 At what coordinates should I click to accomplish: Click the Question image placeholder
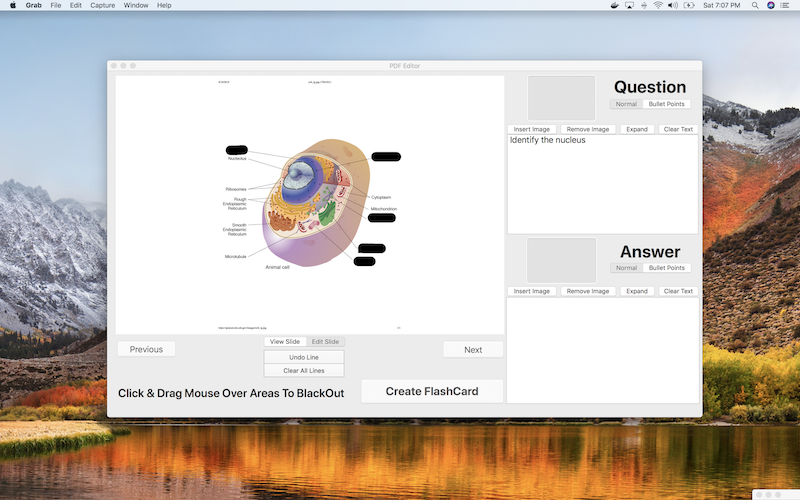click(x=561, y=98)
